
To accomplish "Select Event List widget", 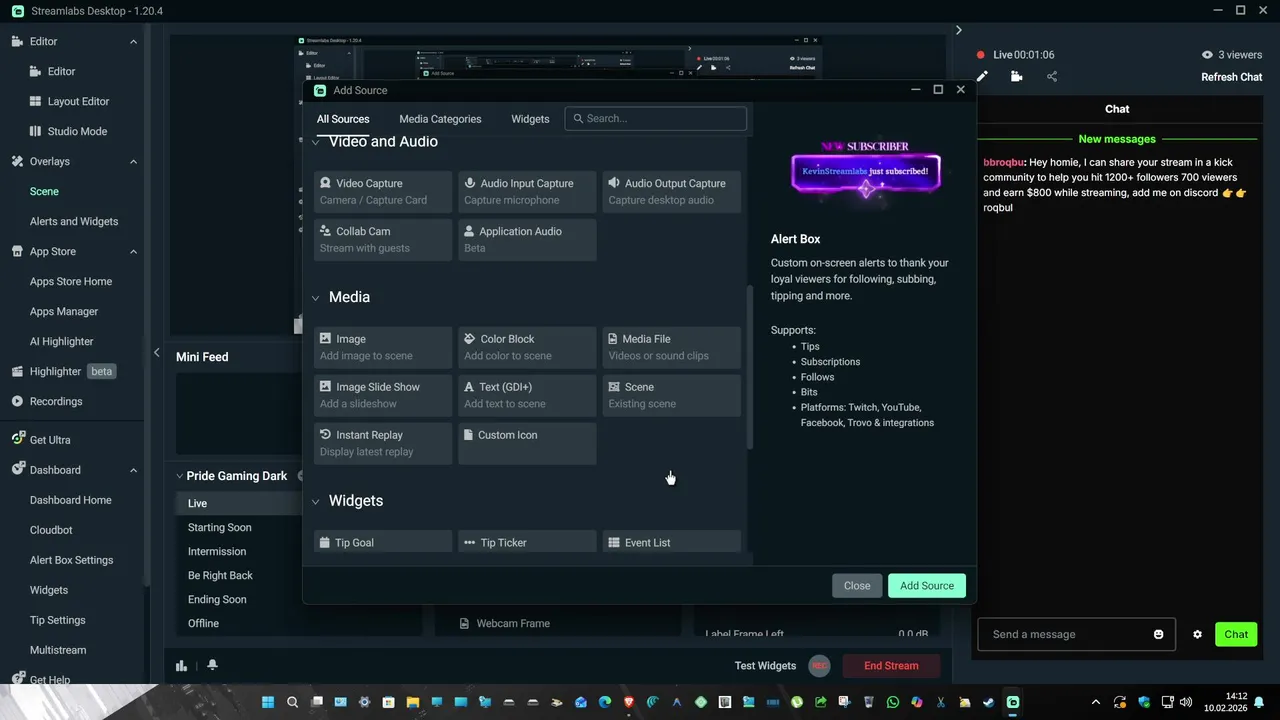I will (x=671, y=542).
